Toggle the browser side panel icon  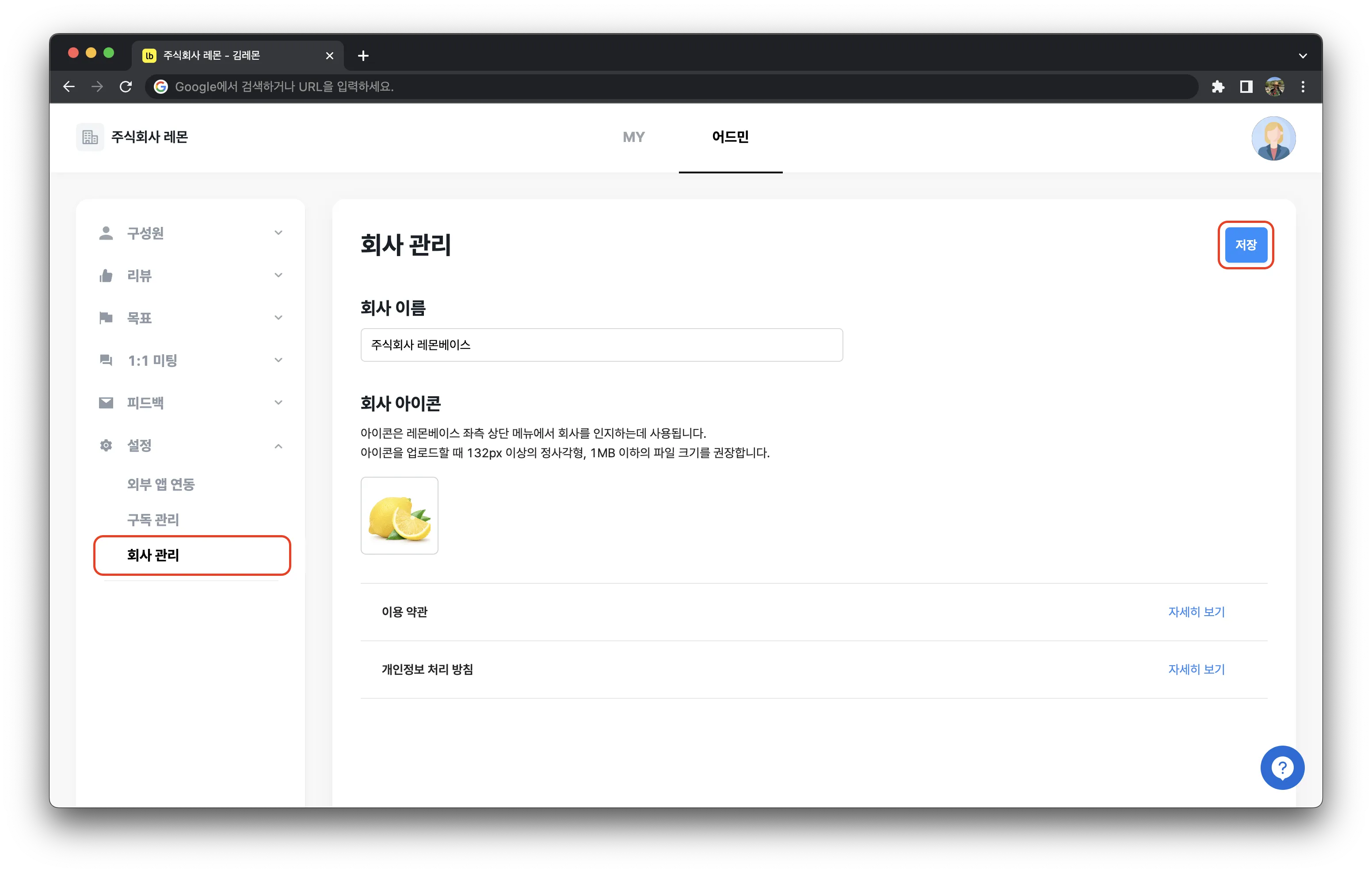click(x=1246, y=87)
